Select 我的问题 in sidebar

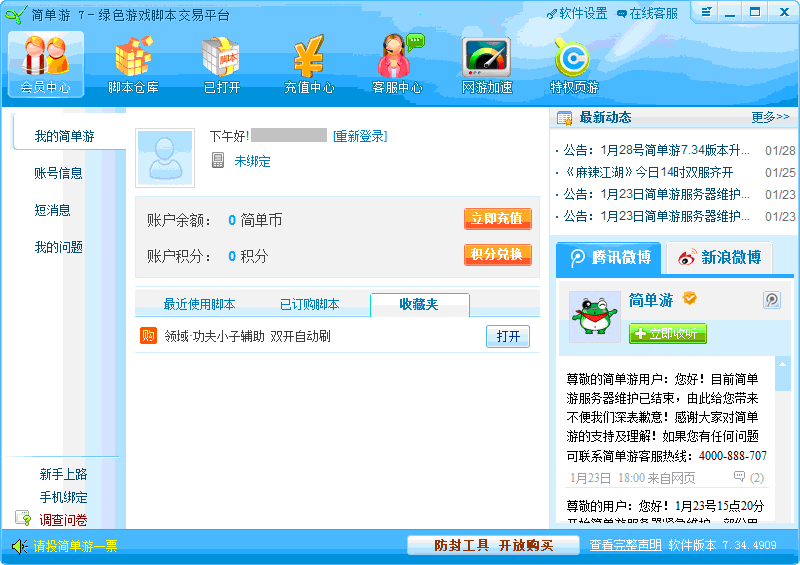(58, 248)
